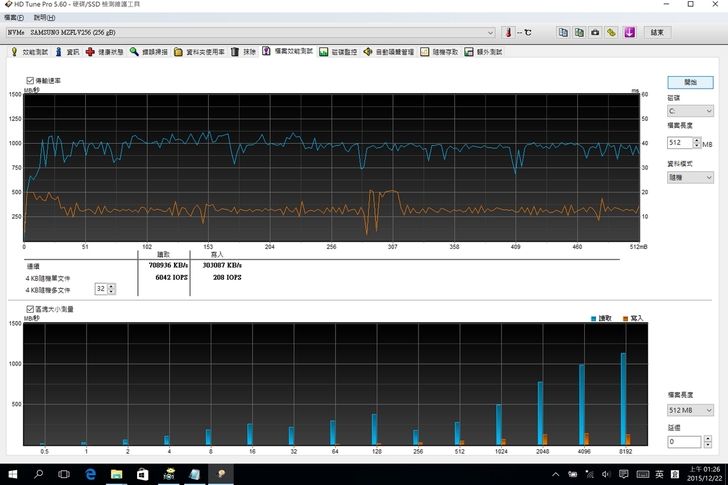Toggle the 傳輸速率 checkbox
Image resolution: width=728 pixels, height=485 pixels.
pos(29,80)
